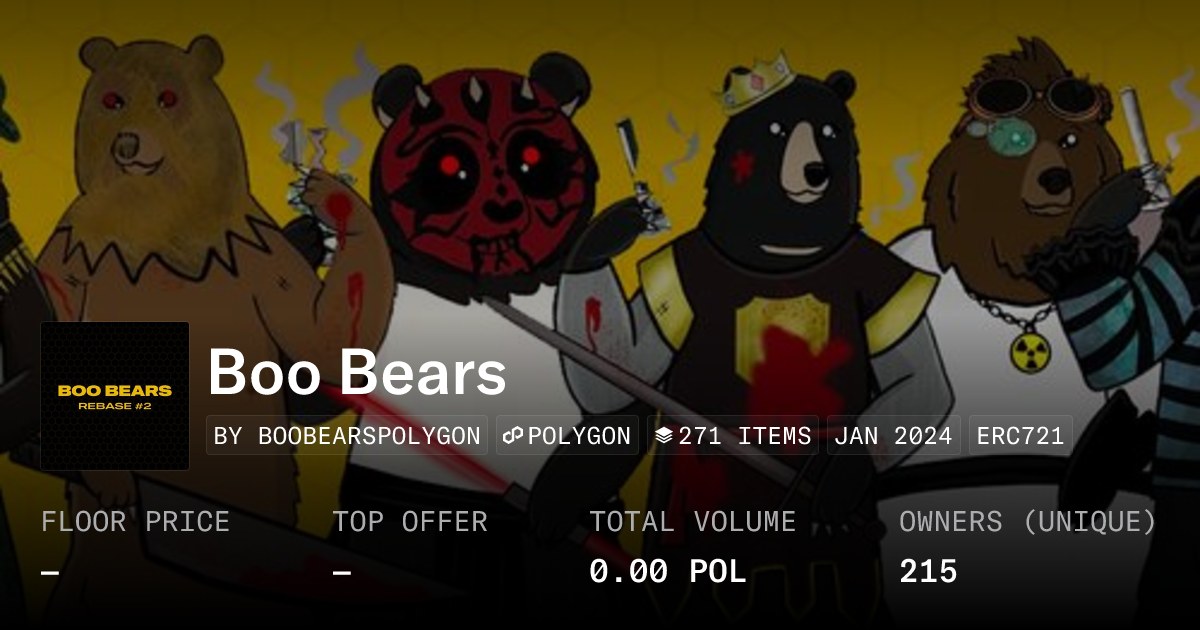This screenshot has height=630, width=1200.
Task: Click the Boo Bears collection logo thumbnail
Action: pos(115,396)
